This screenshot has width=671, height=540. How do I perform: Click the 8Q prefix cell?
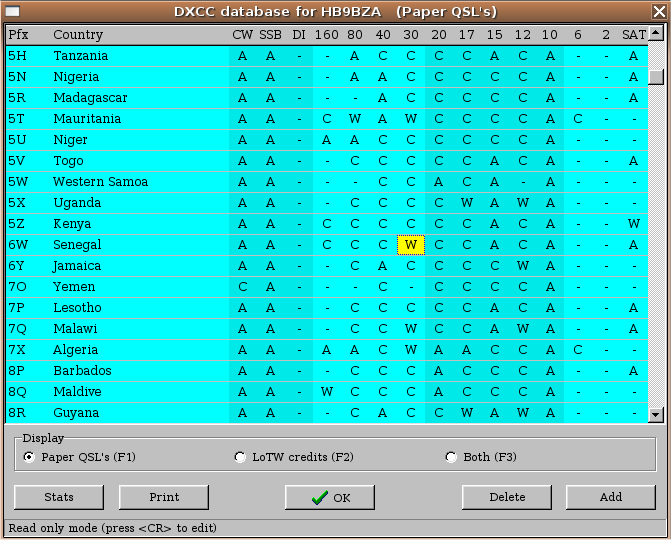(x=17, y=392)
